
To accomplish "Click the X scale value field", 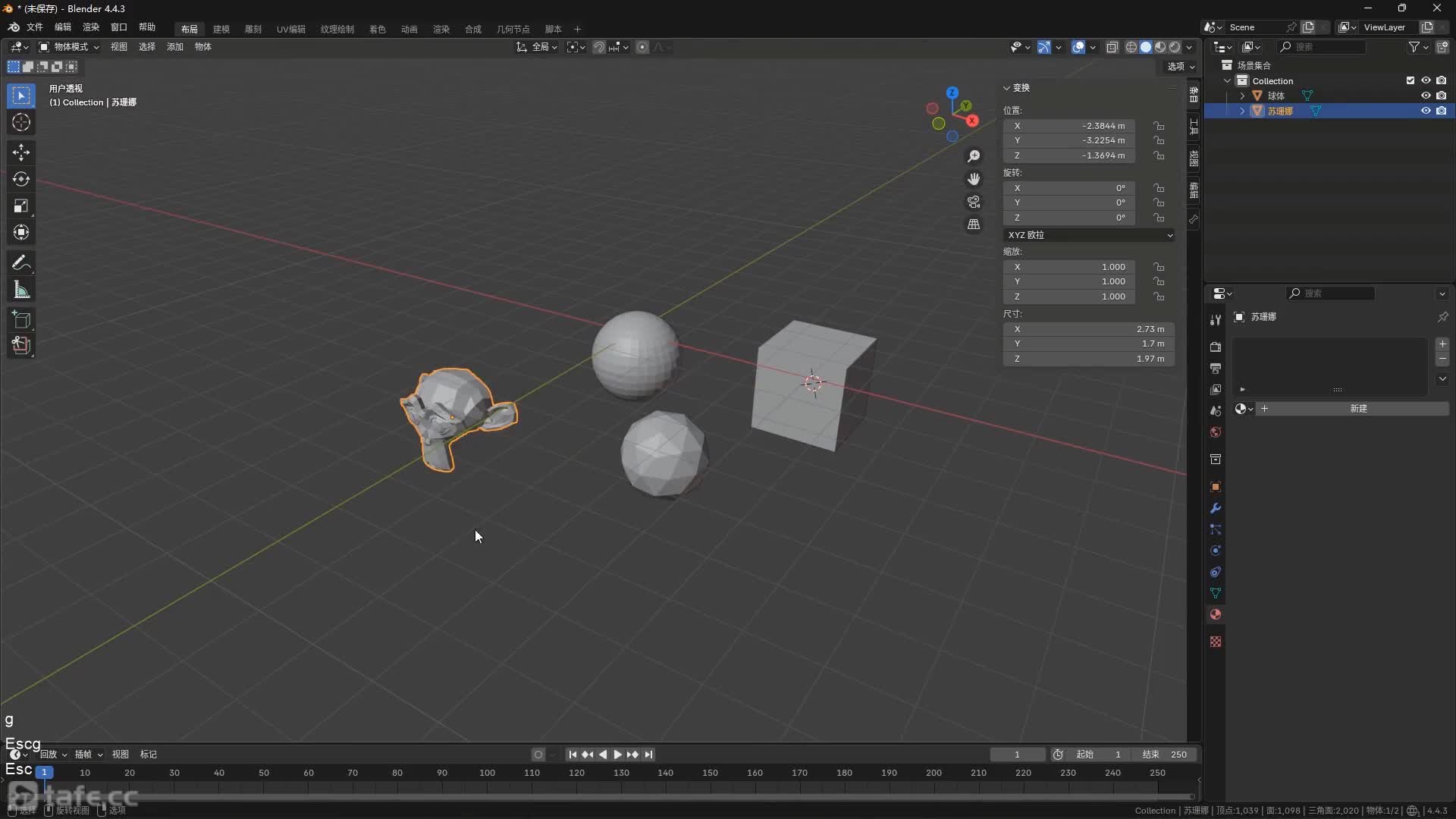I will (x=1069, y=267).
